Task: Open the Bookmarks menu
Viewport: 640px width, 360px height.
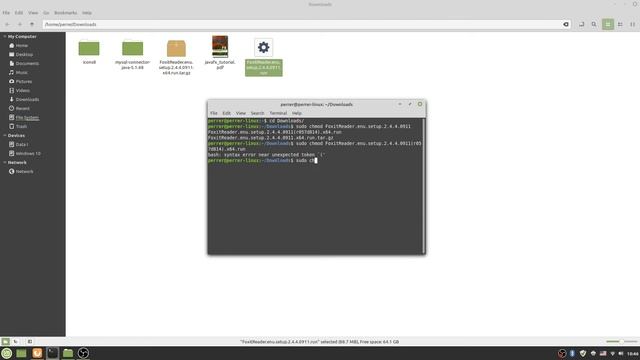Action: tap(65, 13)
